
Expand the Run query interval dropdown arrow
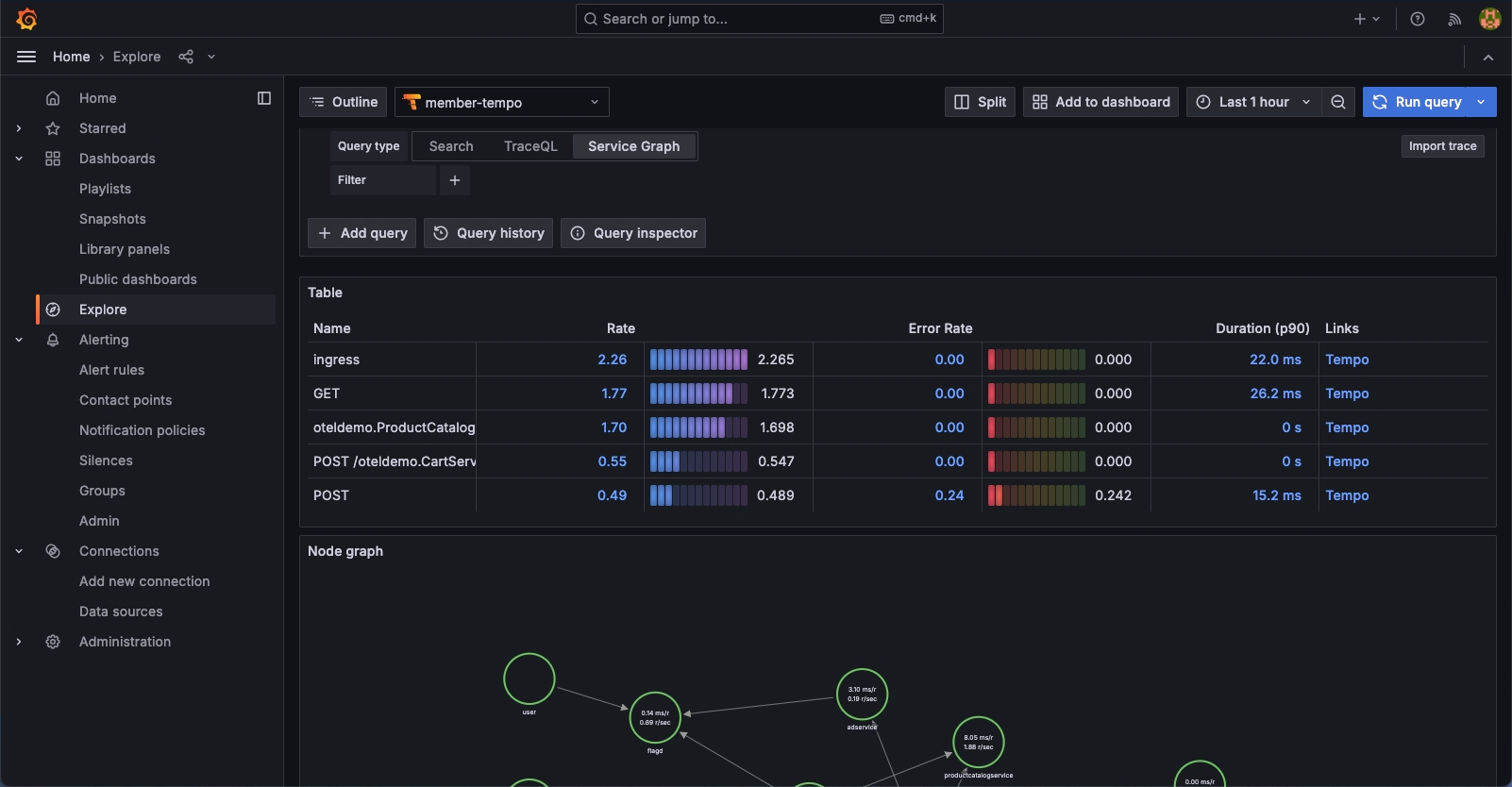1481,102
